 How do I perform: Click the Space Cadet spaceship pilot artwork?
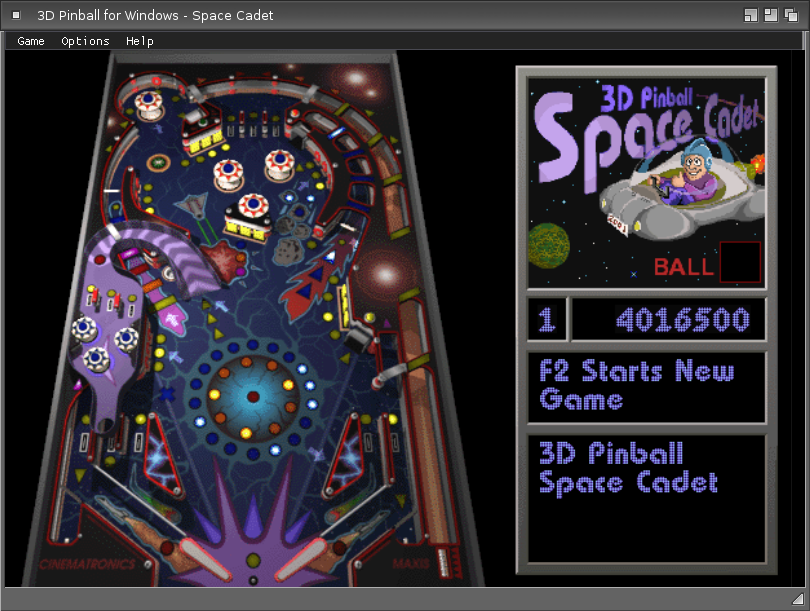[682, 191]
